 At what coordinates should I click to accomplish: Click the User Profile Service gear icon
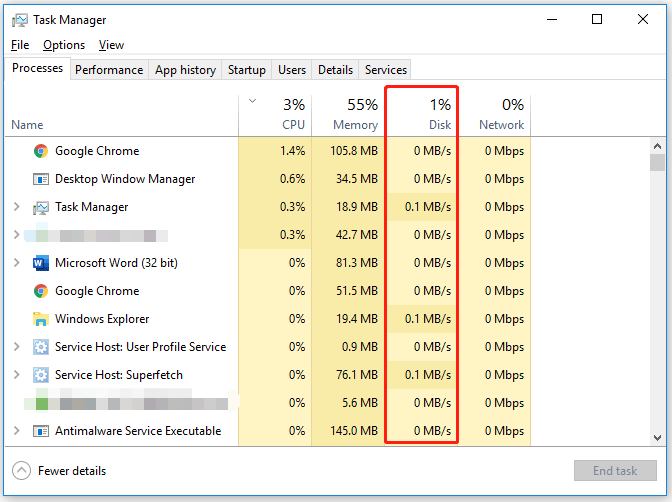41,347
